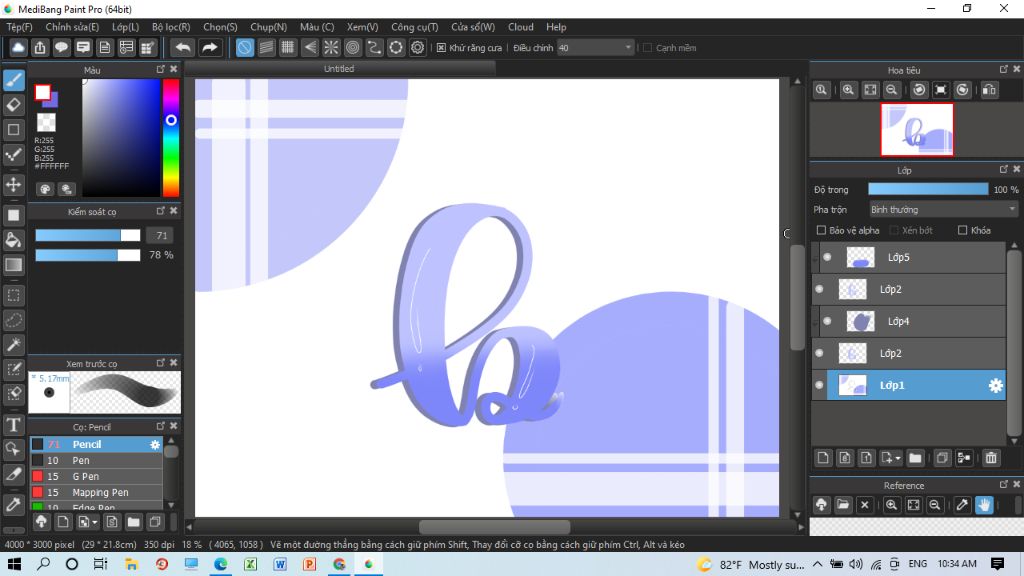Select the Gradient tool

[x=14, y=264]
